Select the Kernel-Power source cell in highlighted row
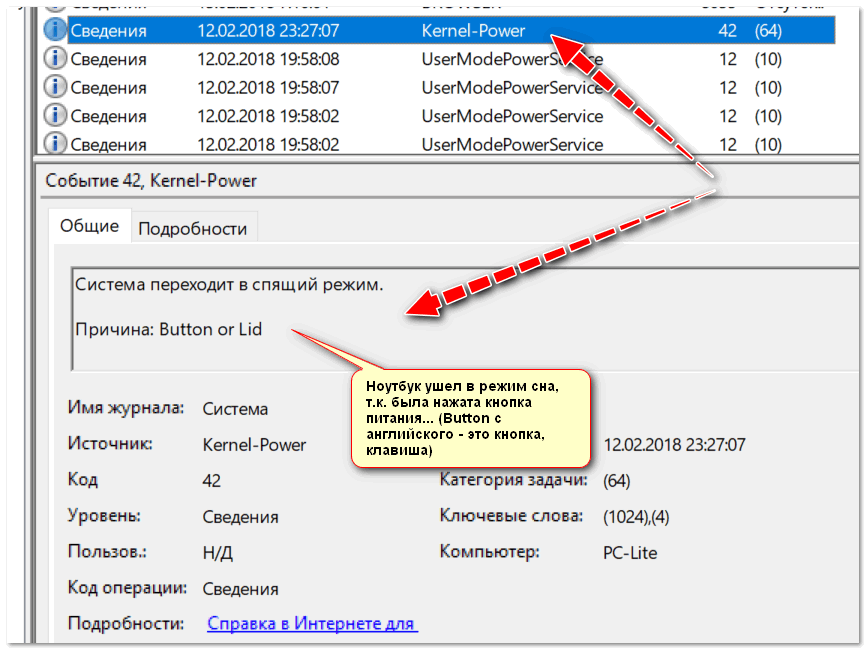Viewport: 866px width, 650px height. [x=473, y=30]
